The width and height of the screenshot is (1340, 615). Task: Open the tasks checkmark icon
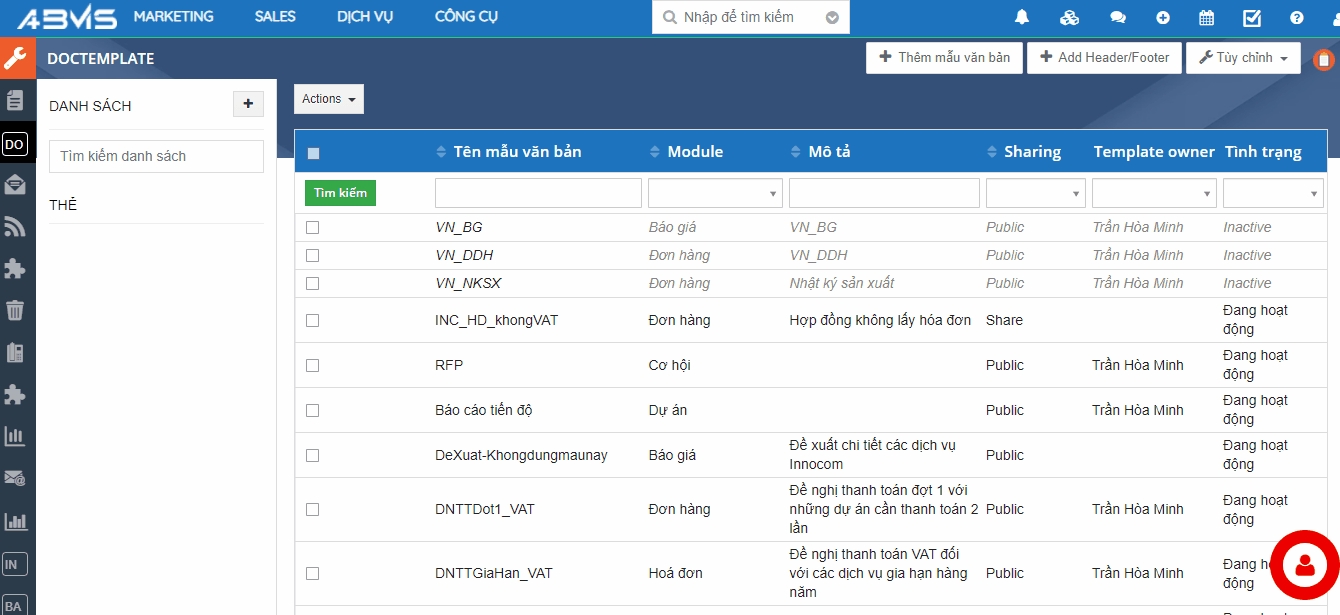point(1252,17)
